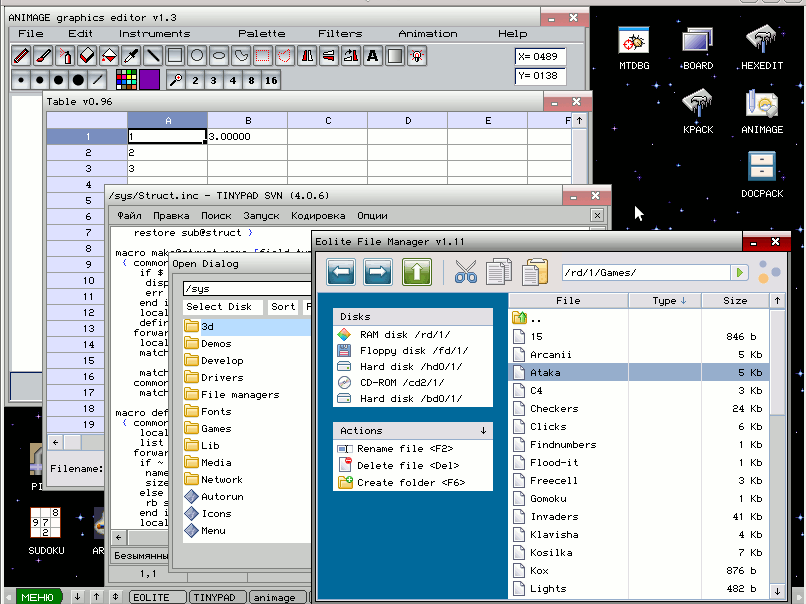Set ANIMAGE zoom level to 3

[214, 80]
